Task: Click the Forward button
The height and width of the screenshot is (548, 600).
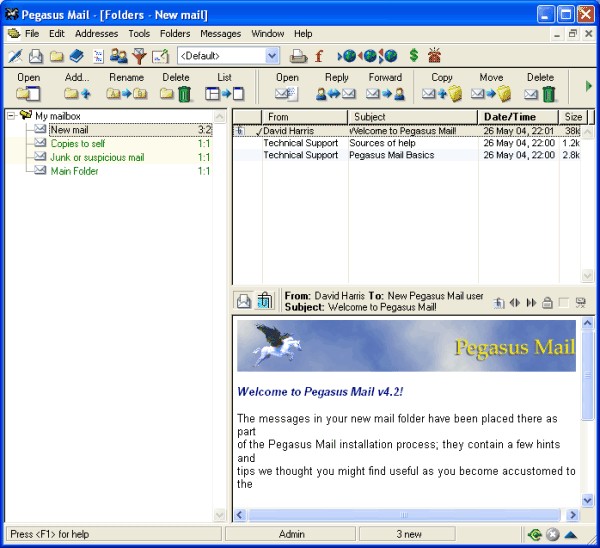Action: coord(385,86)
